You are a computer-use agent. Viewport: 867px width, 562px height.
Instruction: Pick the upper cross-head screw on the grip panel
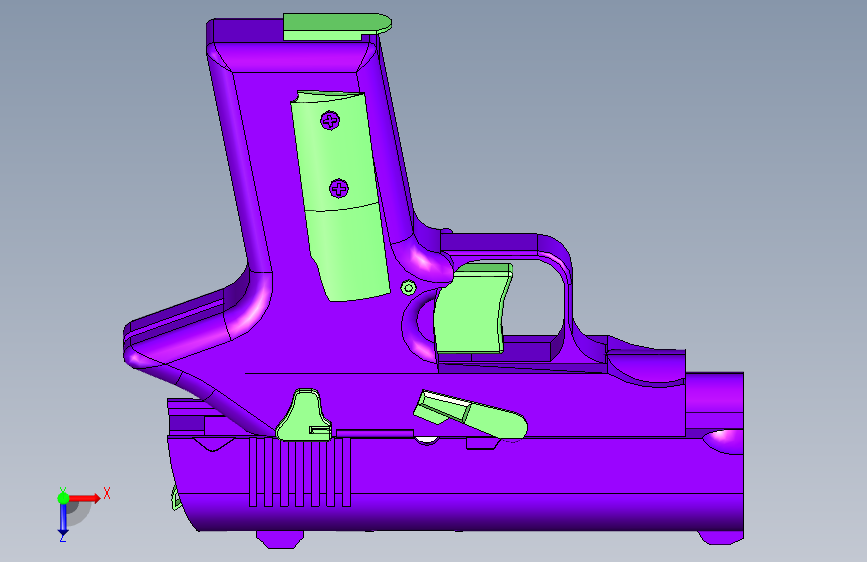pos(330,120)
